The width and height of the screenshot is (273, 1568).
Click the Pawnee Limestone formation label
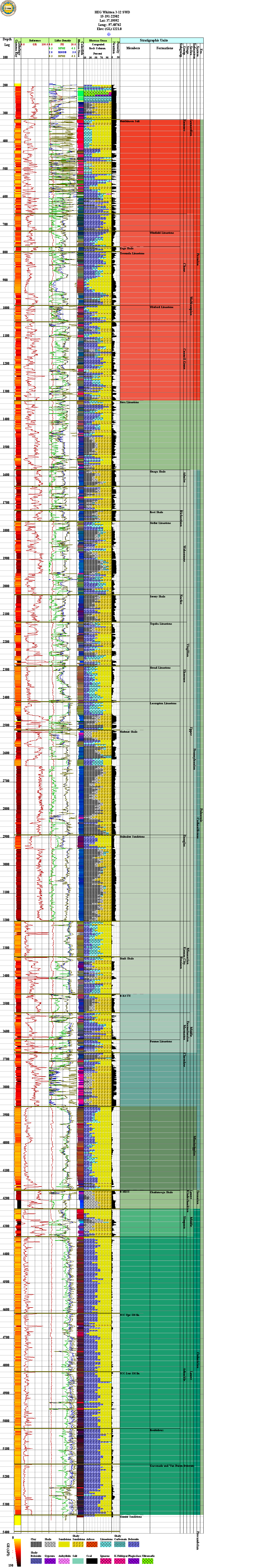[x=162, y=1041]
